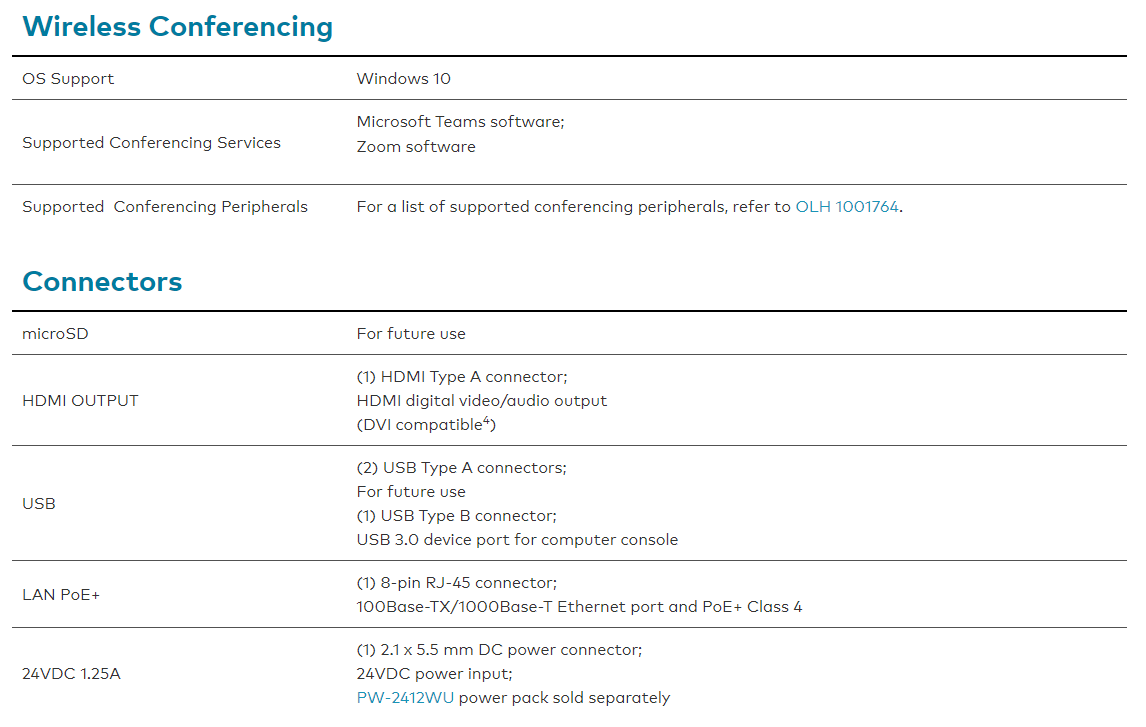This screenshot has width=1146, height=727.
Task: Select the Supported Conferencing Services label
Action: (x=151, y=143)
